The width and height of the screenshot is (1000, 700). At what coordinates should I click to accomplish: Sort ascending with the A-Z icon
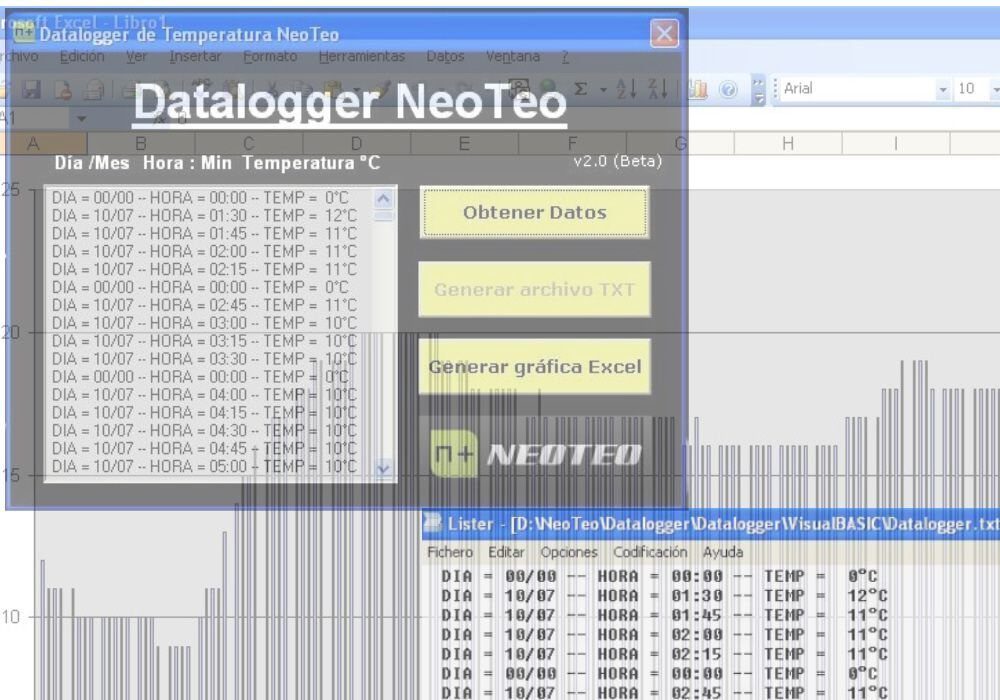(625, 89)
